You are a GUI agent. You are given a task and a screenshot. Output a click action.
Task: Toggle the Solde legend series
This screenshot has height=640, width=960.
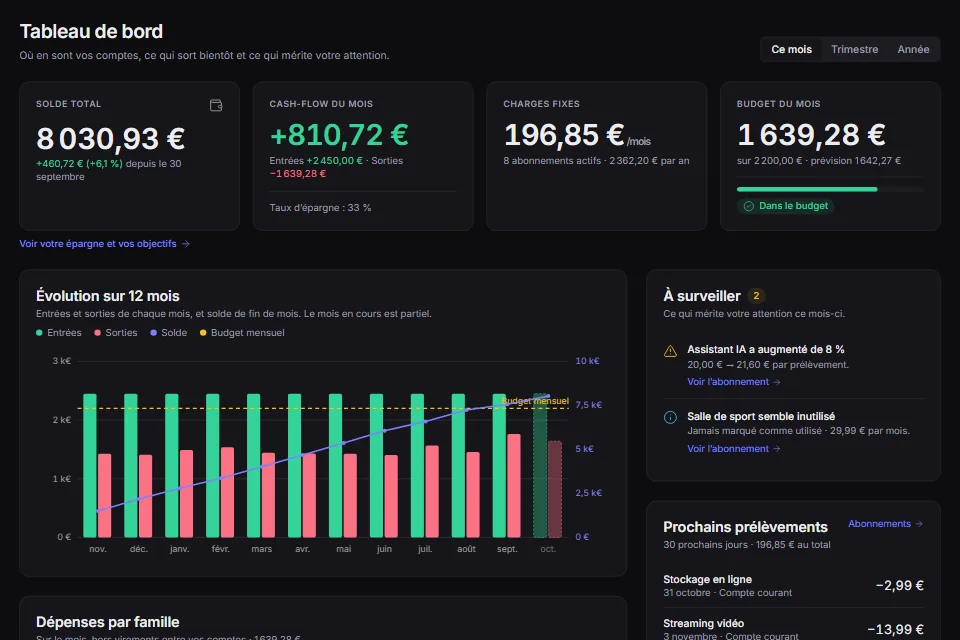click(168, 333)
